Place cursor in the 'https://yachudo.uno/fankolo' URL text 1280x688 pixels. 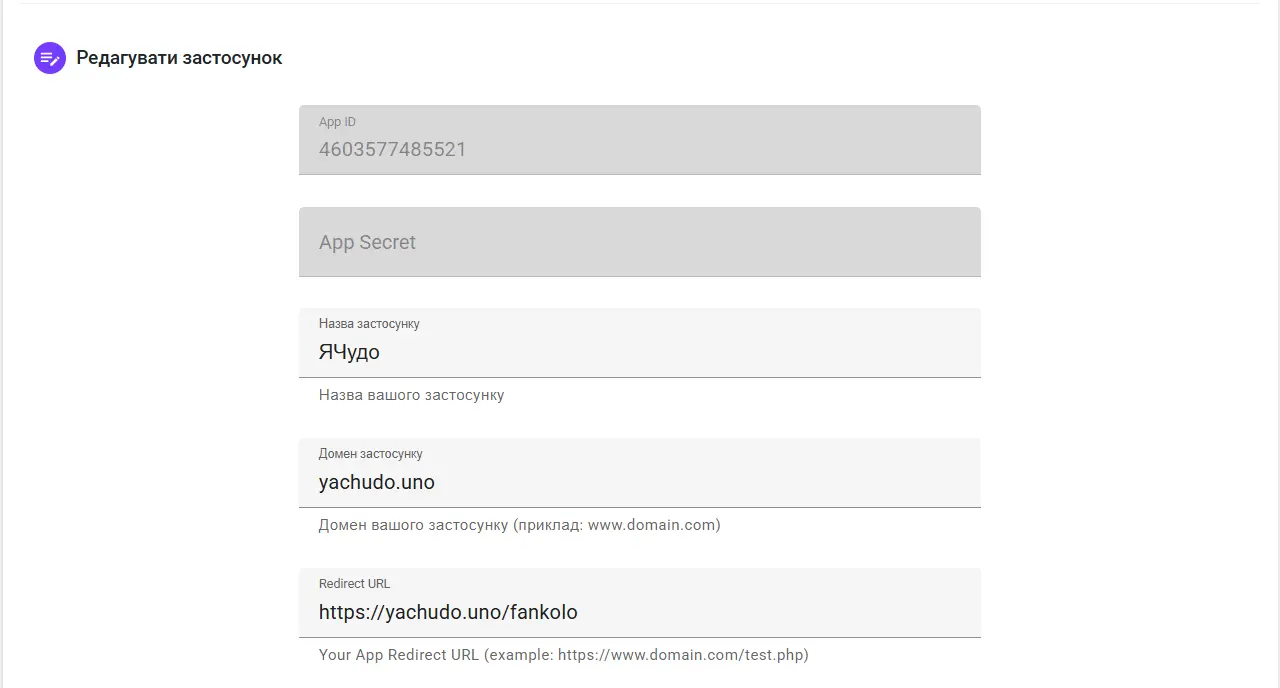(448, 613)
